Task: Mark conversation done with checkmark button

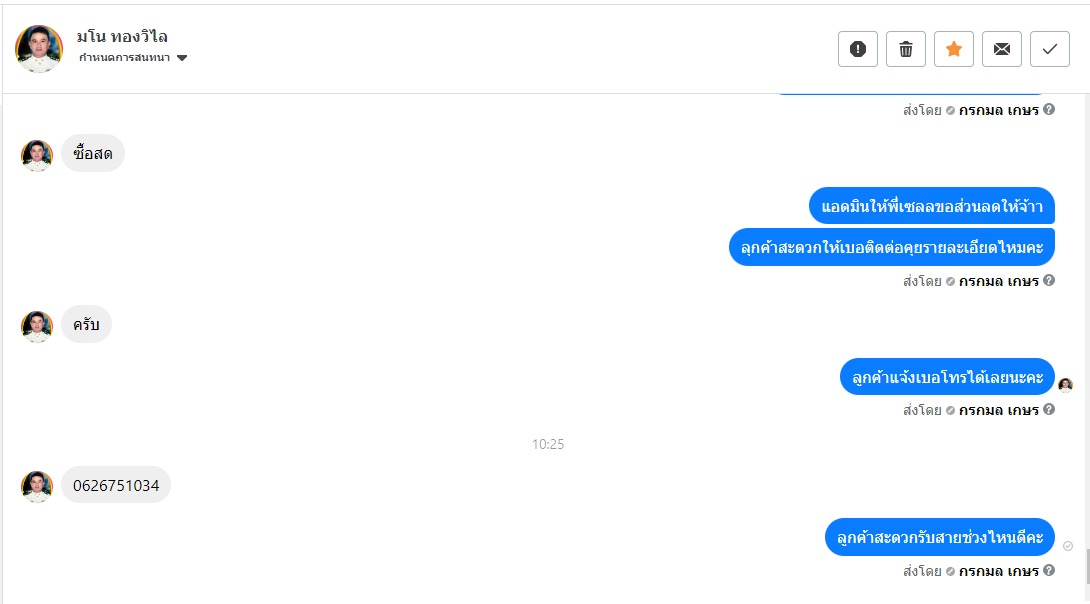Action: [x=1050, y=49]
